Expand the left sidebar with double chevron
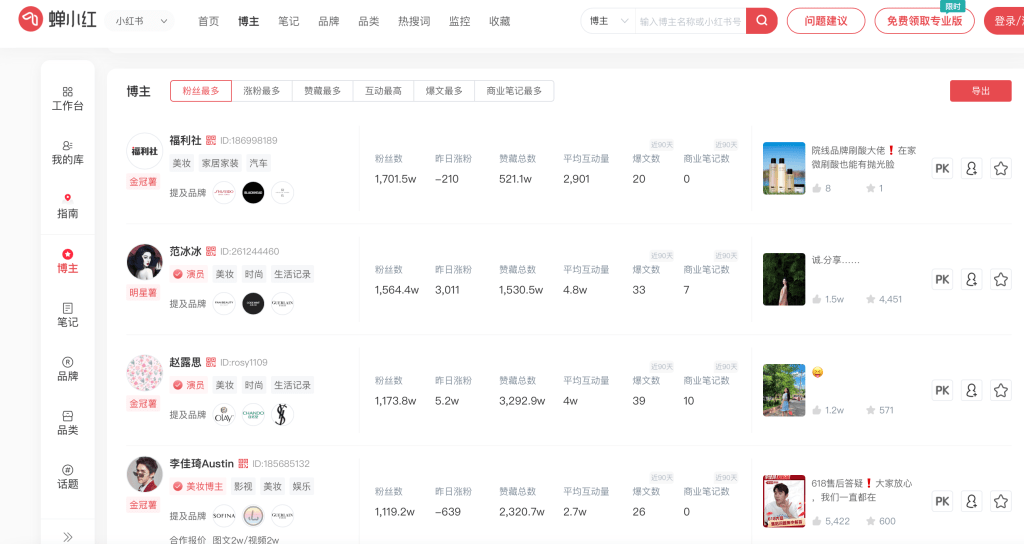The width and height of the screenshot is (1024, 544). [x=67, y=536]
